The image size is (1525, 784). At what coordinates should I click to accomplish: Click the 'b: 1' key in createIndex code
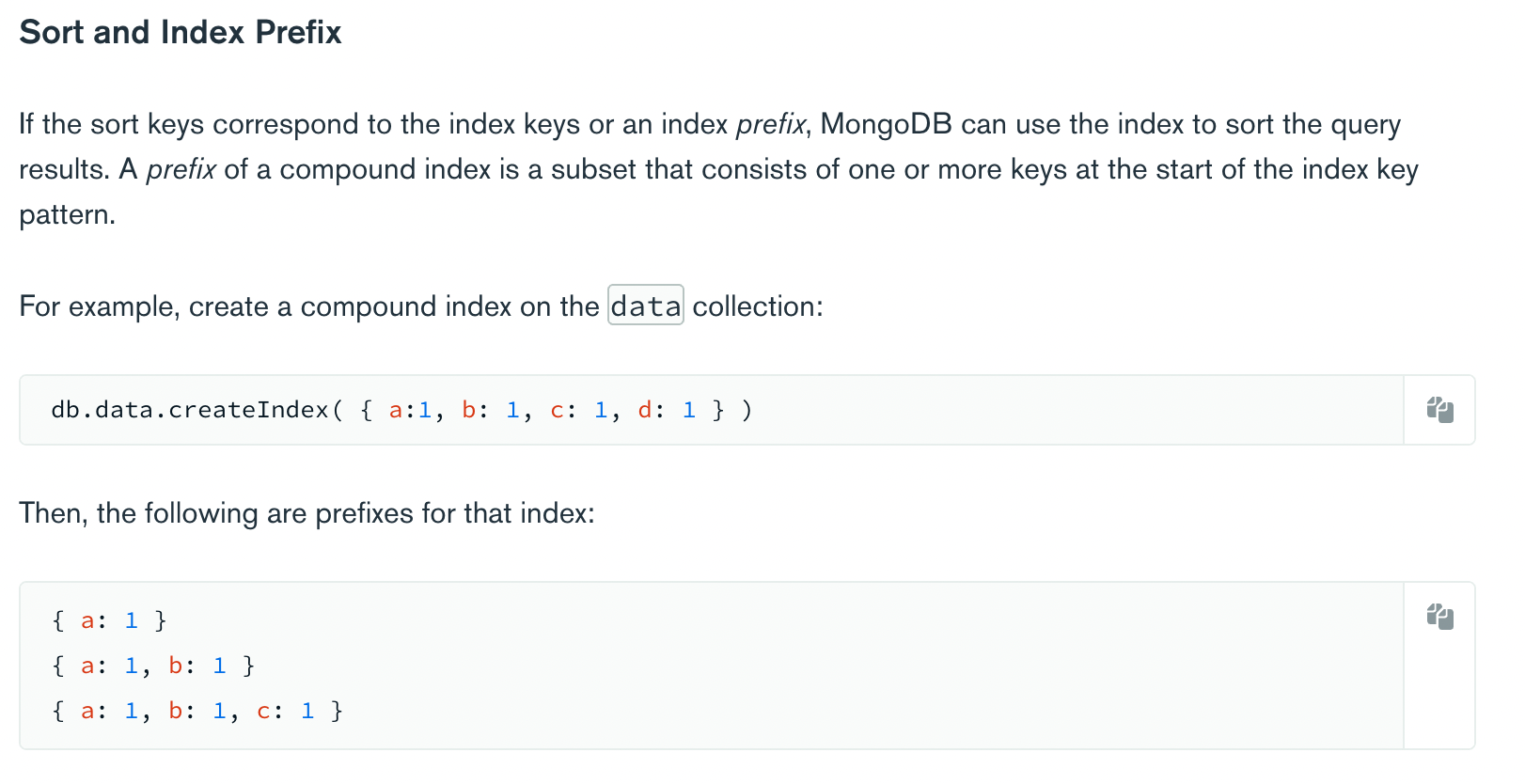tap(491, 410)
